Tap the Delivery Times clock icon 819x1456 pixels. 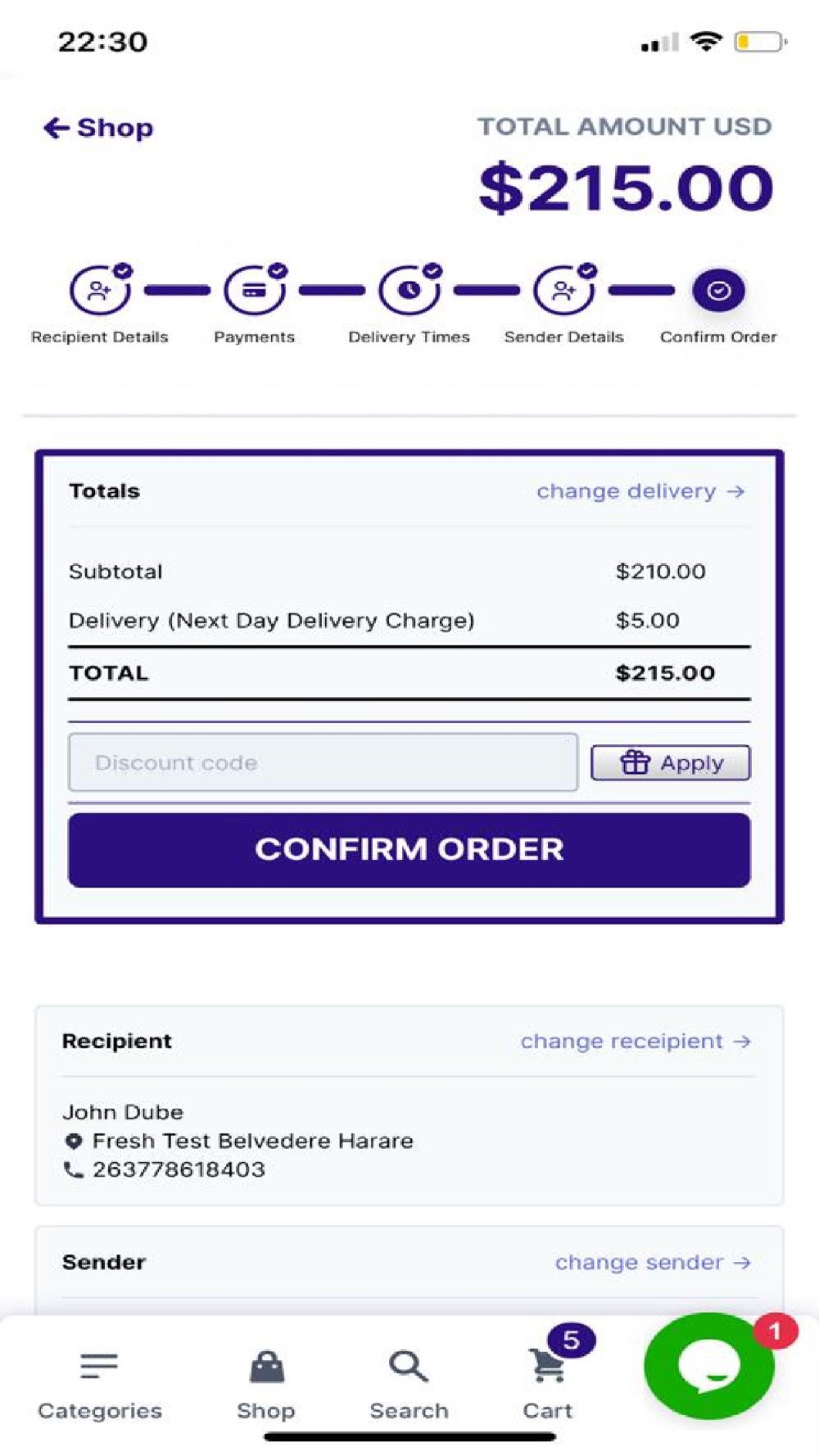[409, 291]
